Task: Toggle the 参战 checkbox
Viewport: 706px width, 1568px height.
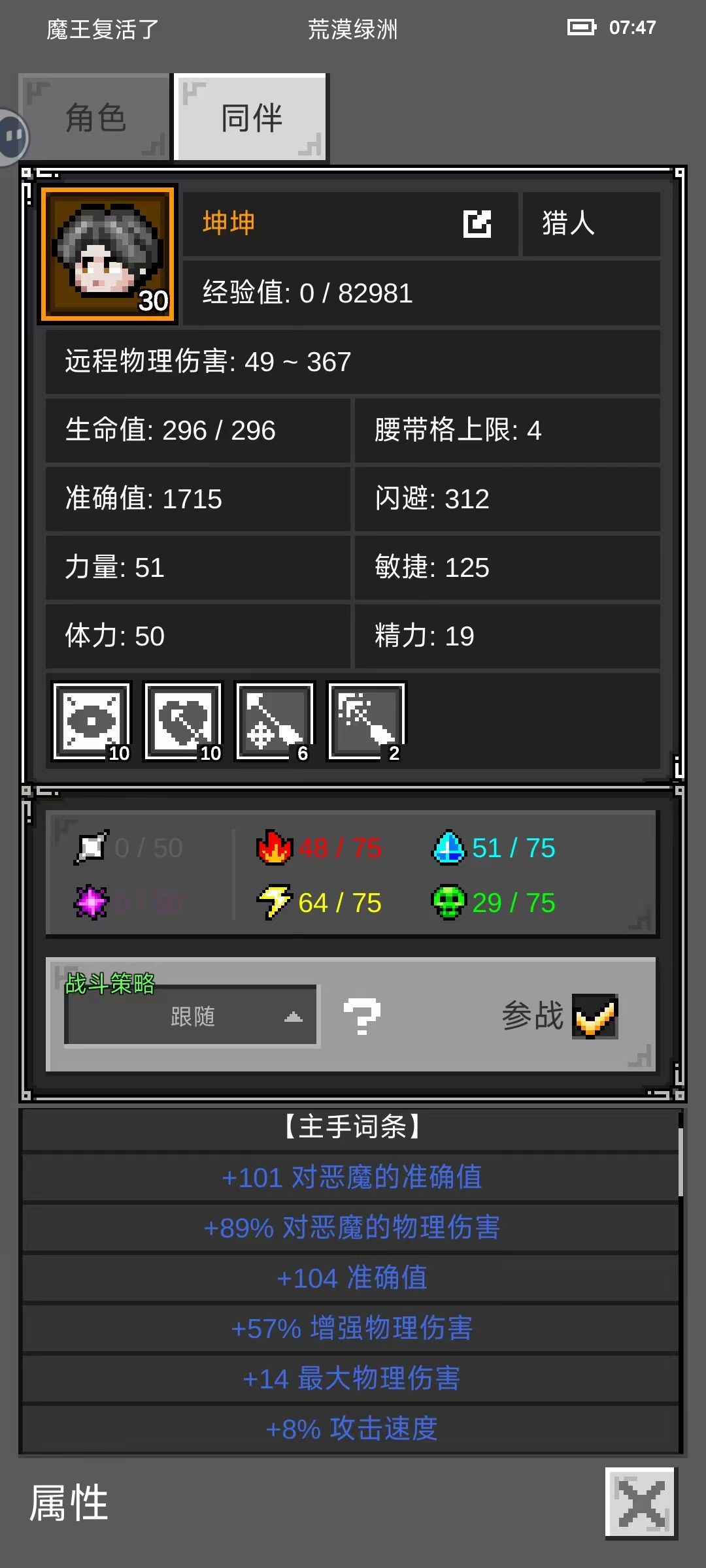Action: (x=595, y=1016)
